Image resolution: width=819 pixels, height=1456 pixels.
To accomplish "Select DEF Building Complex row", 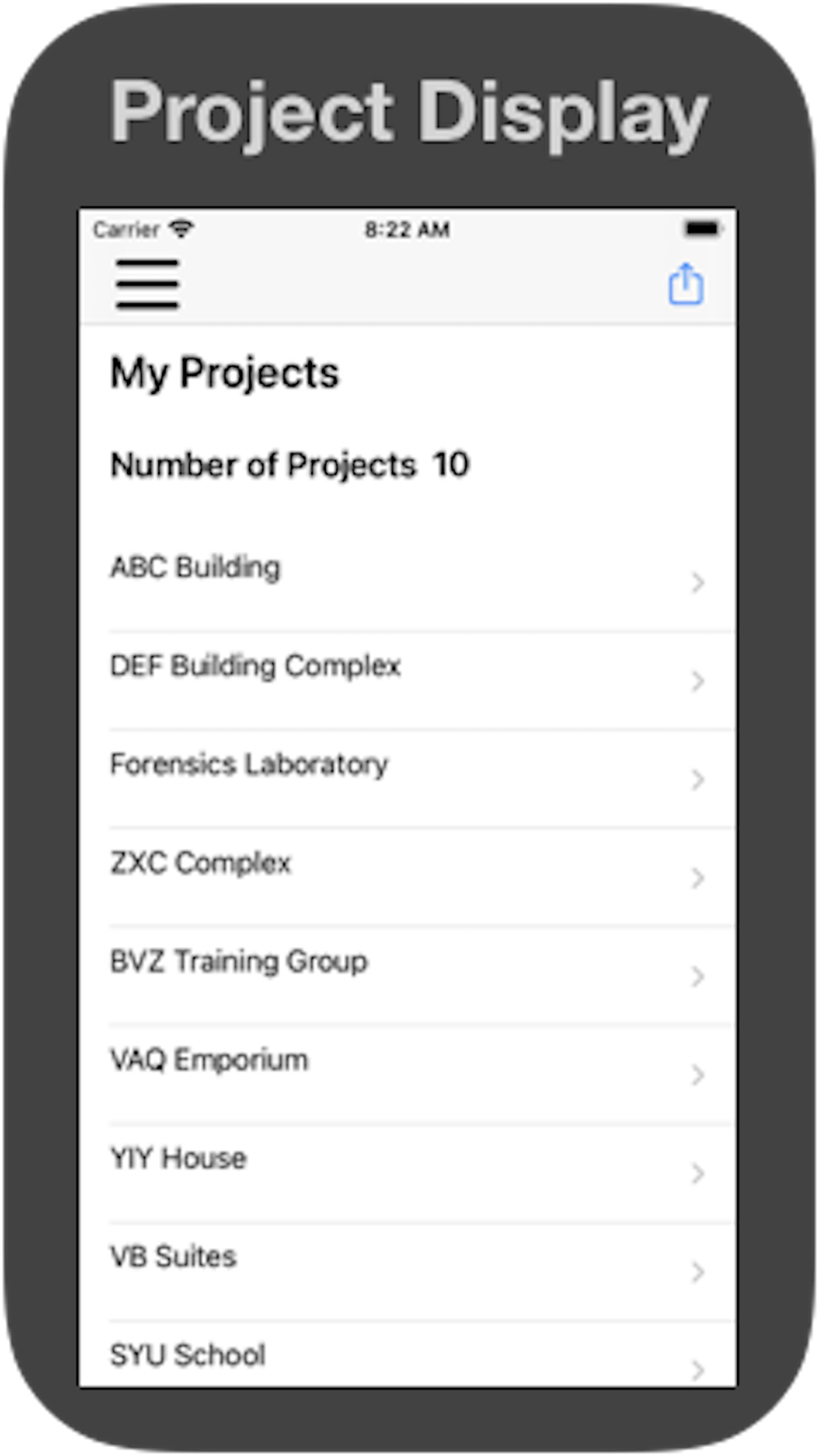I will (x=408, y=681).
